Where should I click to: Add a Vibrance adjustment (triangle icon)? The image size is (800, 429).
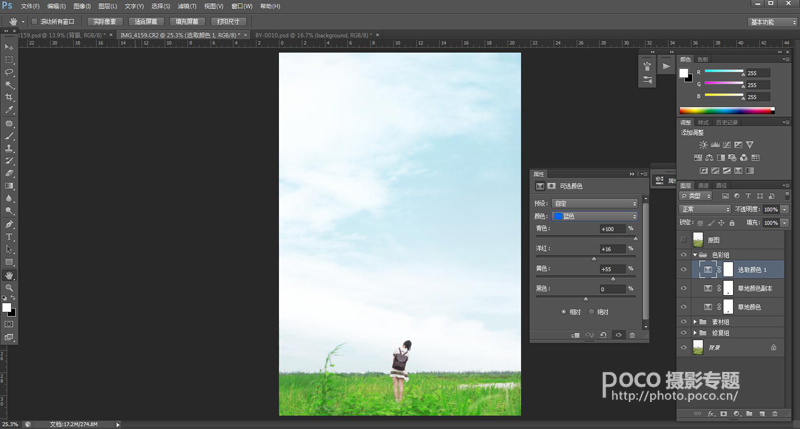tap(749, 145)
